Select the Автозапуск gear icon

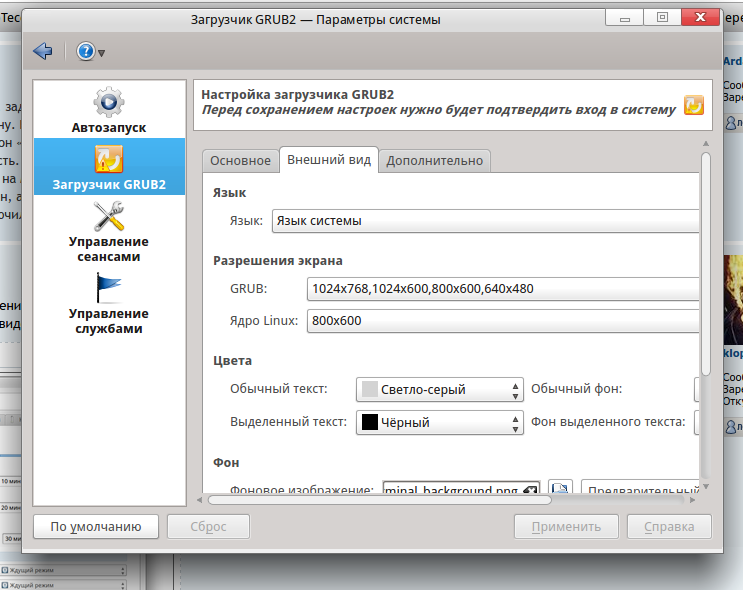point(109,102)
